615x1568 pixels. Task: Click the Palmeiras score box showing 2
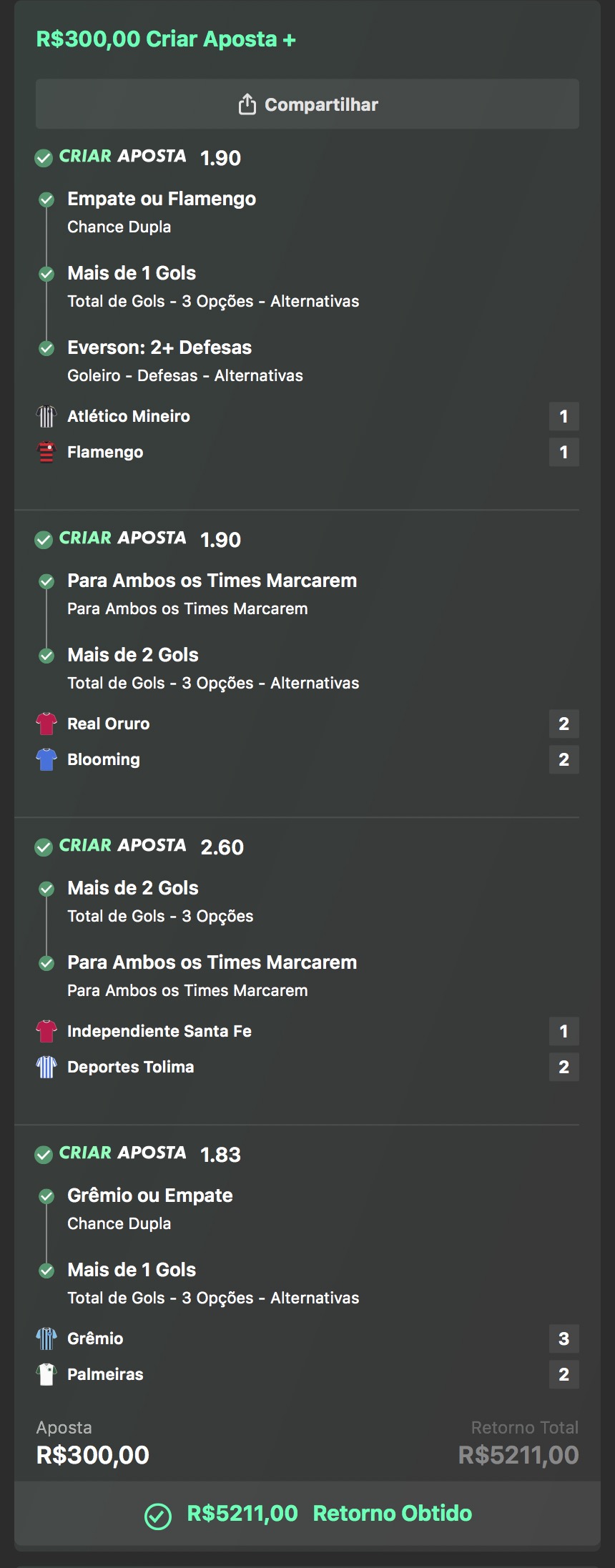[x=564, y=1374]
